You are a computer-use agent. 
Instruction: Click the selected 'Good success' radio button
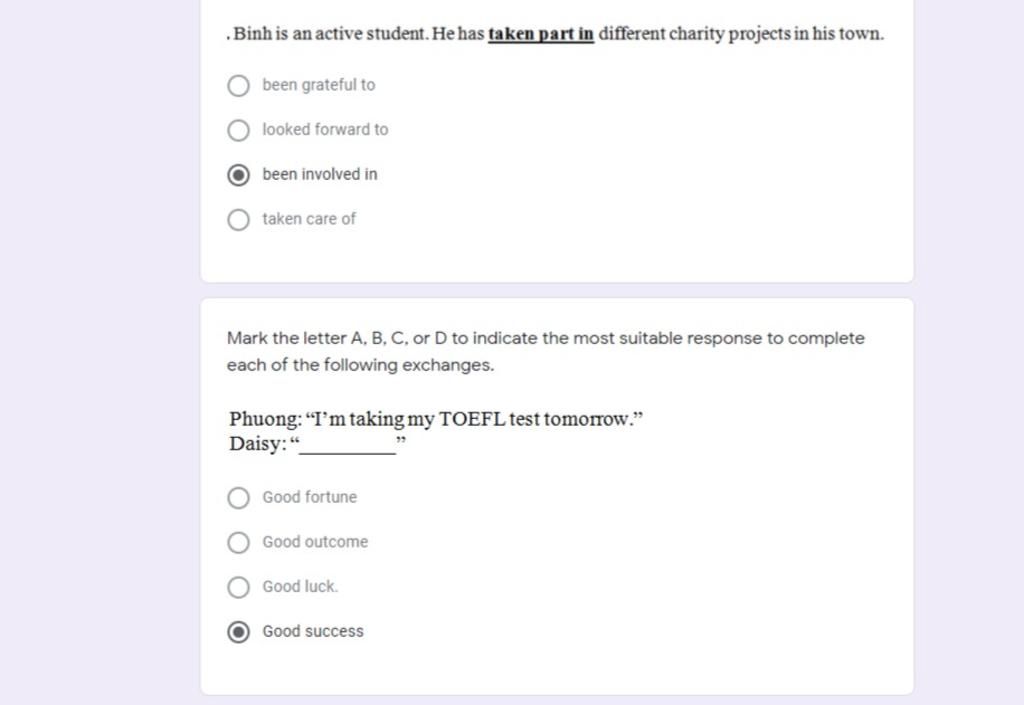(x=238, y=632)
